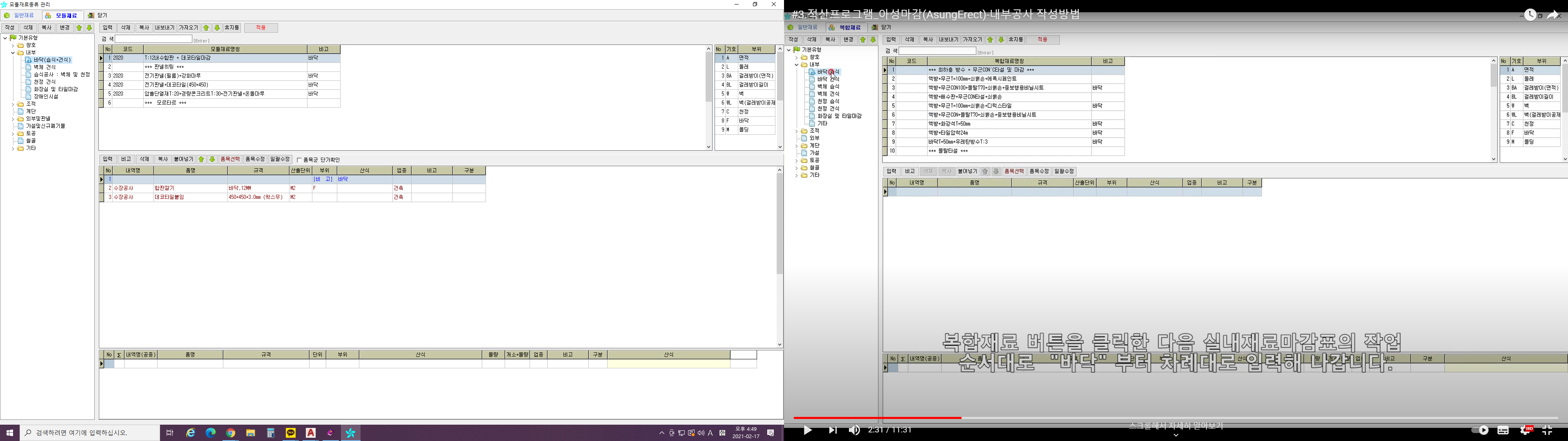Exit full screen video mode
Image resolution: width=1568 pixels, height=441 pixels.
pos(1547,430)
